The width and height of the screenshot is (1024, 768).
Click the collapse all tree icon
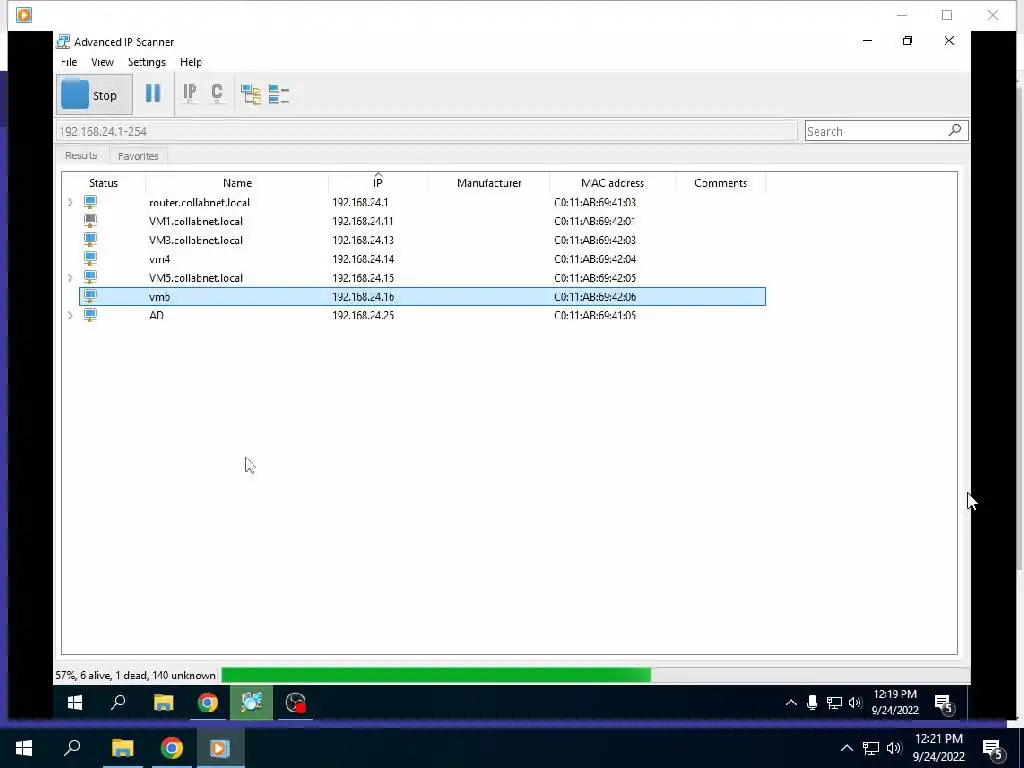pyautogui.click(x=279, y=94)
